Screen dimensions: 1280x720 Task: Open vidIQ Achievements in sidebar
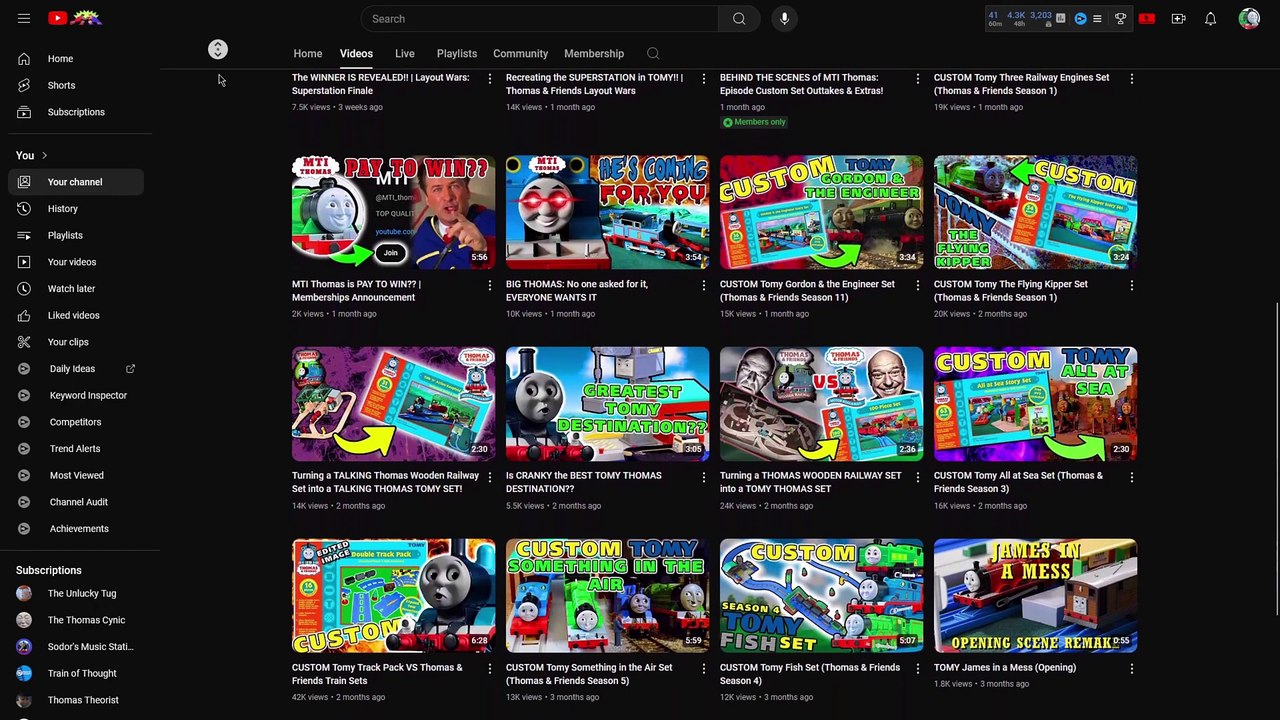[x=76, y=528]
